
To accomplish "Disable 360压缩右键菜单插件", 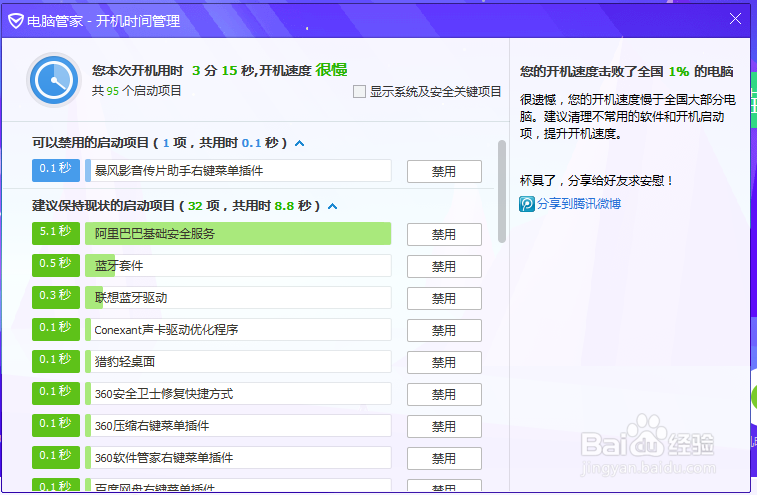I will coord(444,426).
